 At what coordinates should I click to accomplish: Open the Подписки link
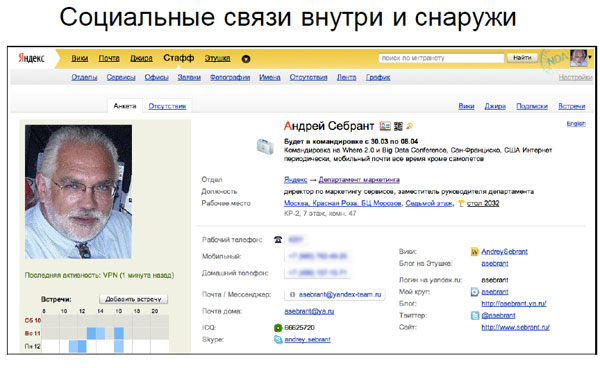(532, 106)
